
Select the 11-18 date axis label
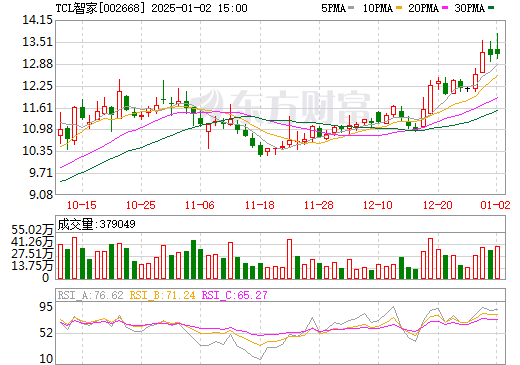[260, 205]
